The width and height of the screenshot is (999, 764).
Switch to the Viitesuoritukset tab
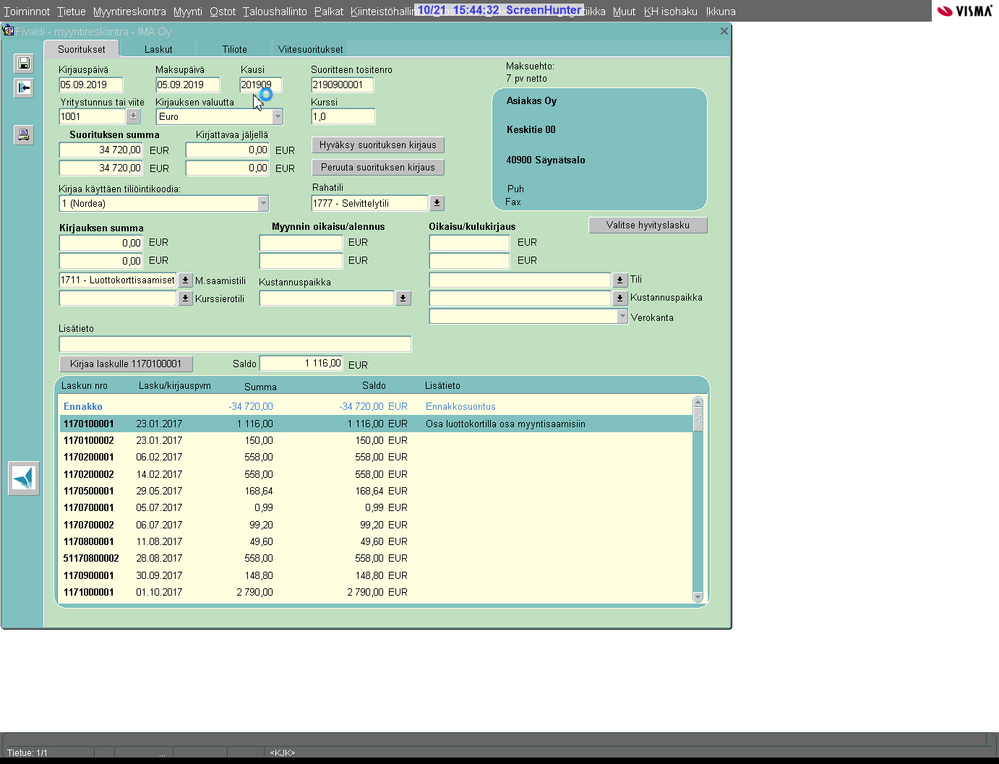tap(310, 49)
